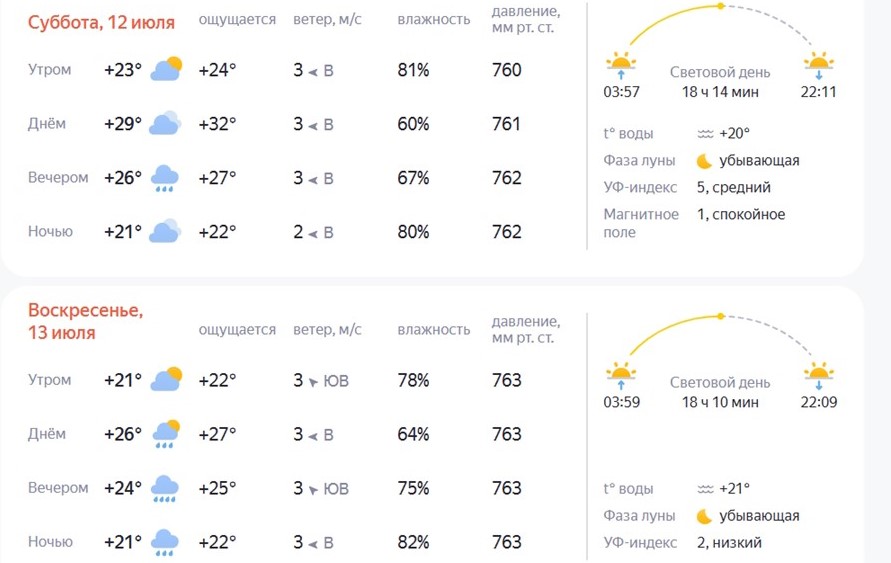Click Saturday night cloudy icon
The image size is (891, 563).
click(x=165, y=231)
